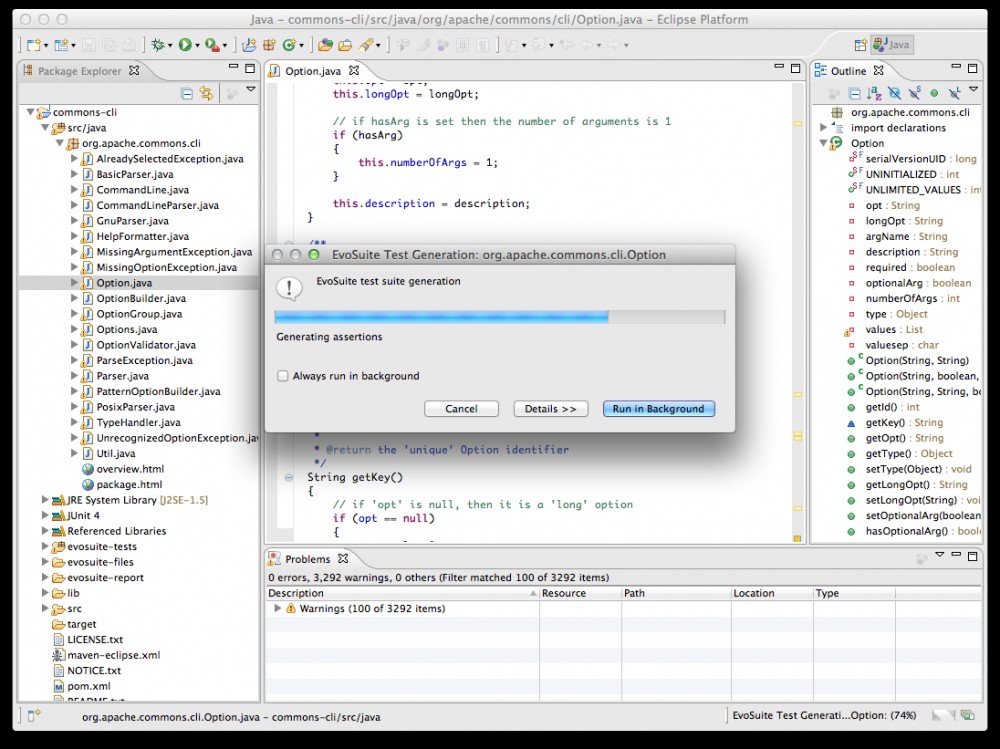Click the green Run button in toolbar
This screenshot has height=749, width=1000.
coord(185,45)
